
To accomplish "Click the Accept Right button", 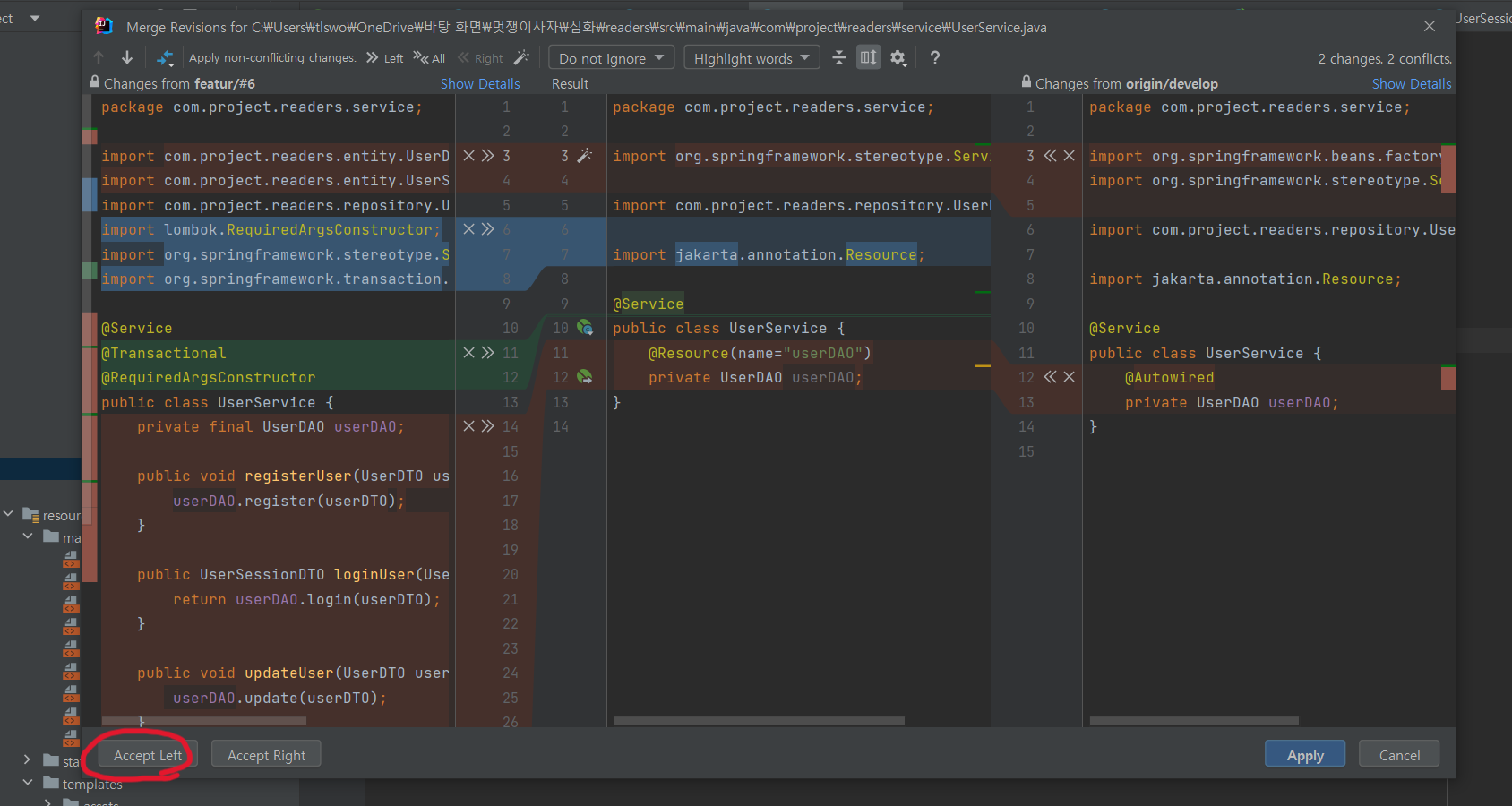I will [x=266, y=755].
